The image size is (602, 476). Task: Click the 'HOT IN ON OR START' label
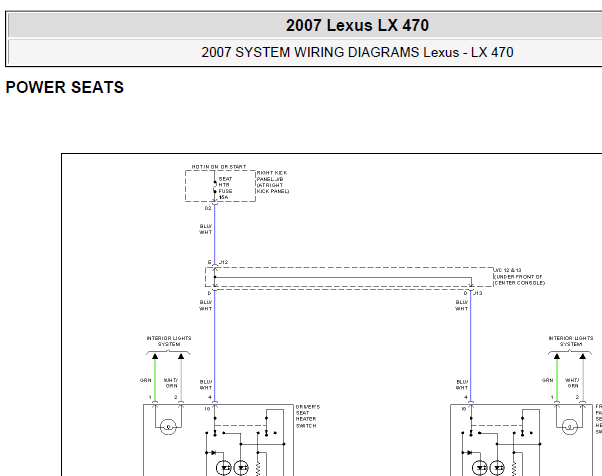click(219, 167)
